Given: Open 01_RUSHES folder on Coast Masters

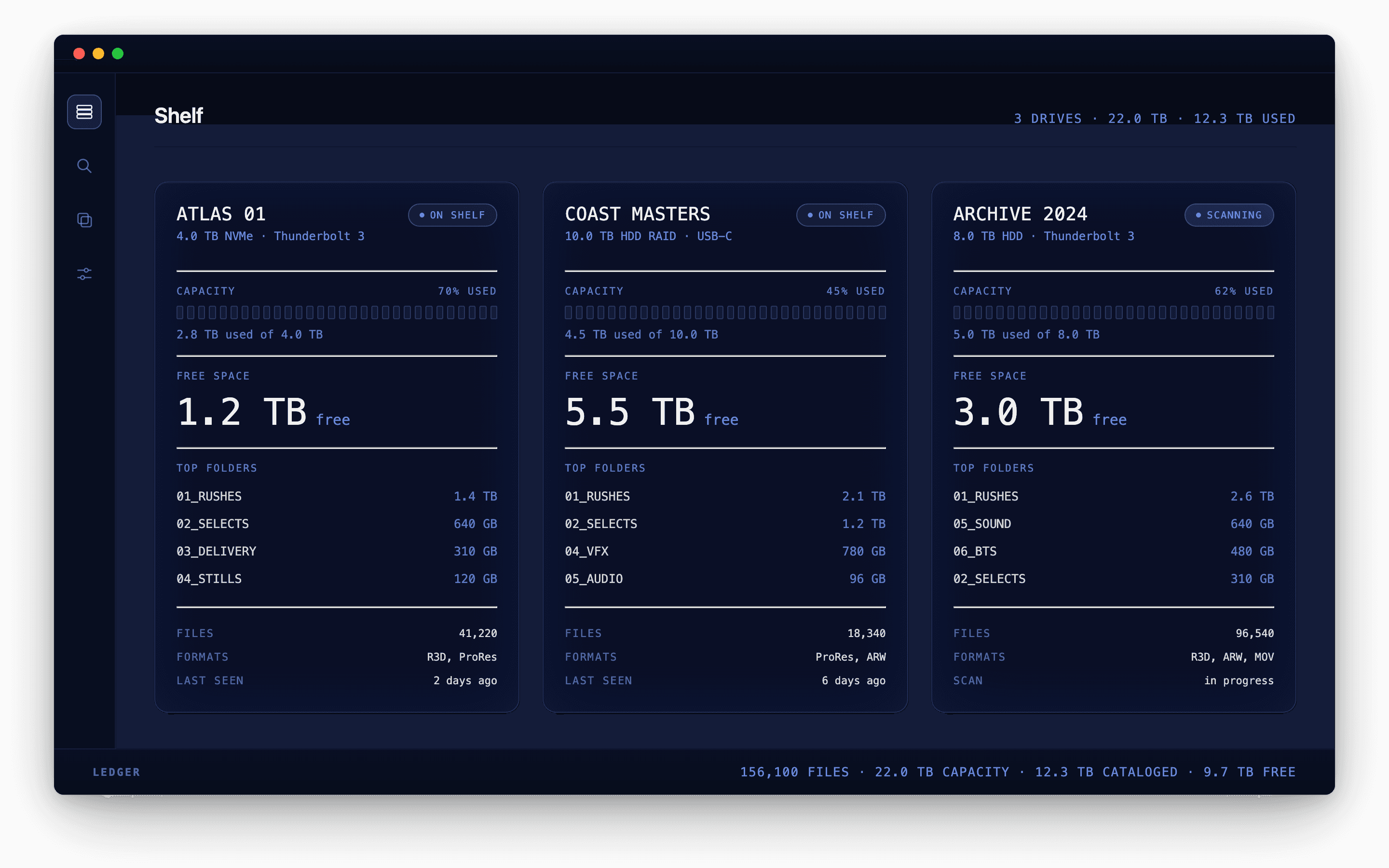Looking at the screenshot, I should tap(725, 496).
